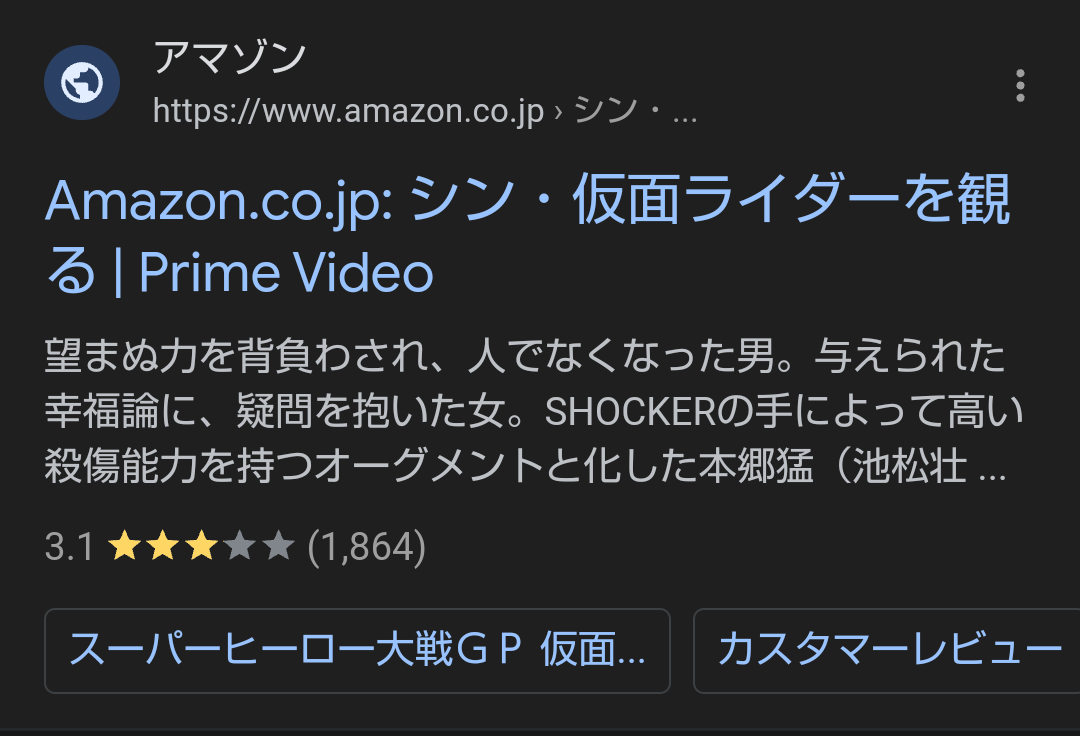1080x736 pixels.
Task: Click the fifth grey rating star
Action: (278, 546)
